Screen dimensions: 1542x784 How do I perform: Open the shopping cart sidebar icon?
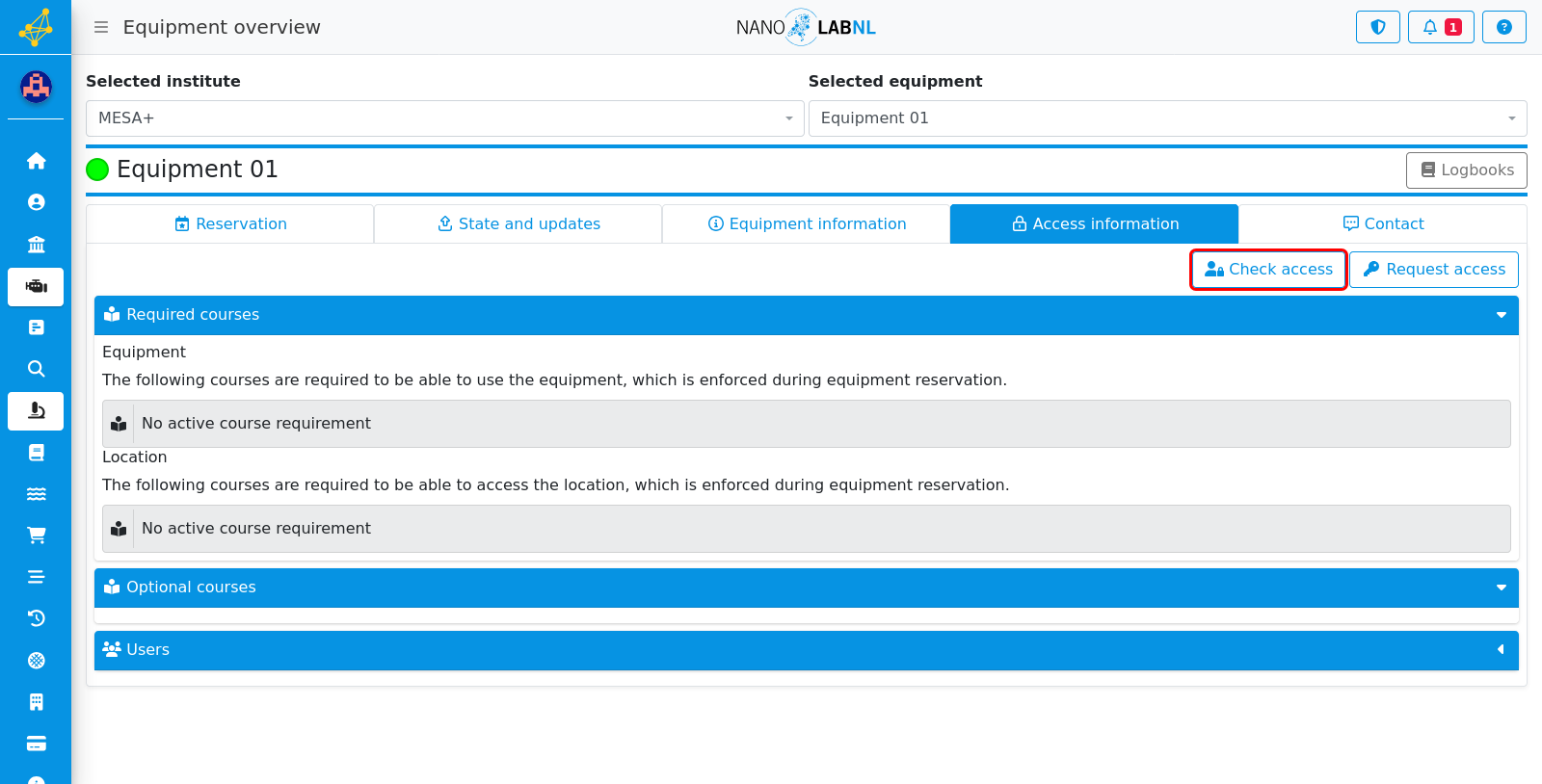(36, 536)
